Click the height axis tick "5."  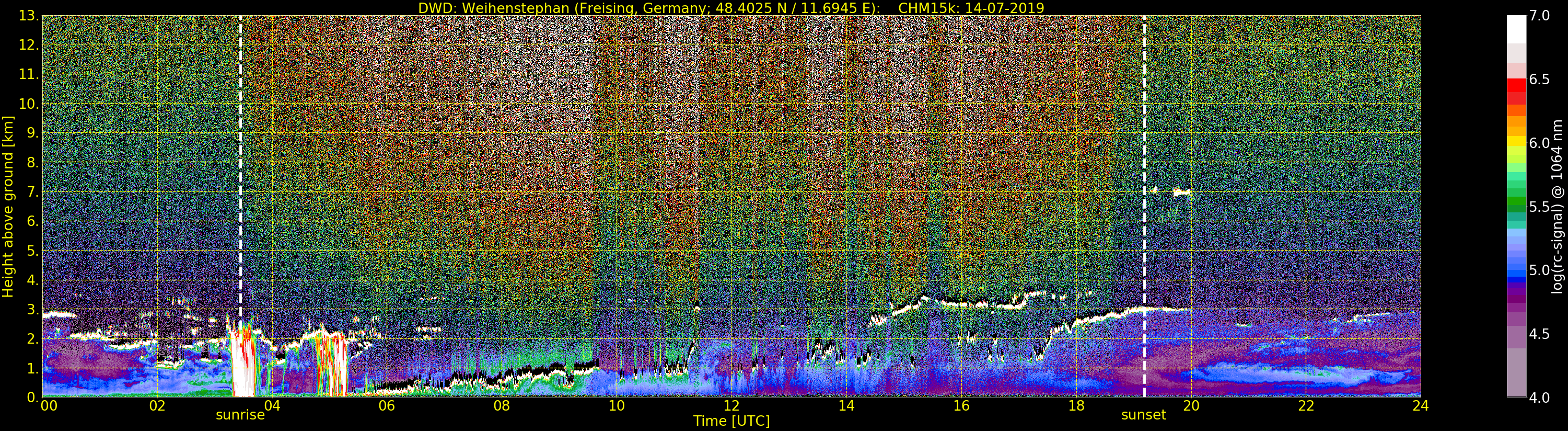[33, 251]
